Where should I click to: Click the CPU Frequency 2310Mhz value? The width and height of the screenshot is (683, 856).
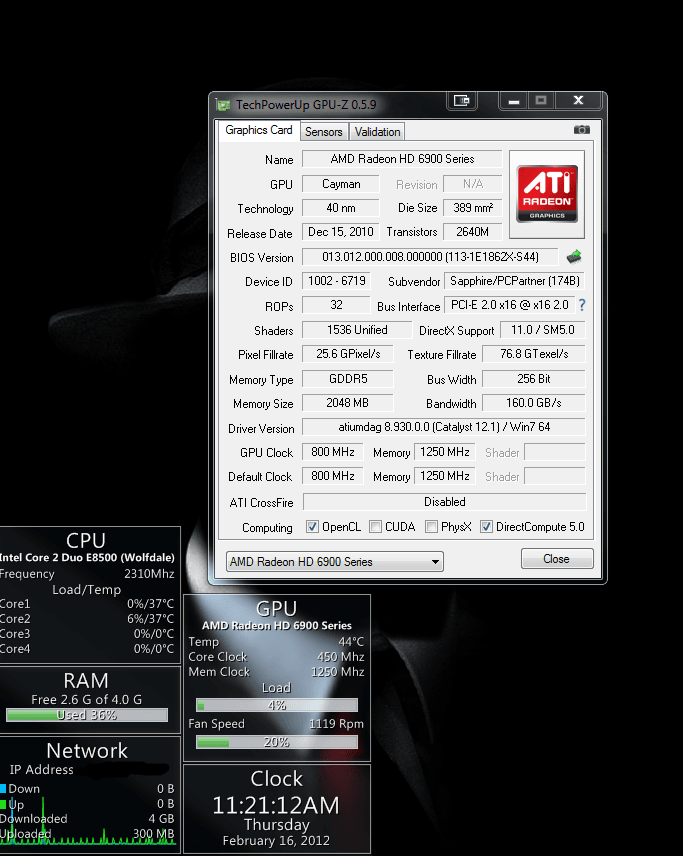tap(149, 574)
